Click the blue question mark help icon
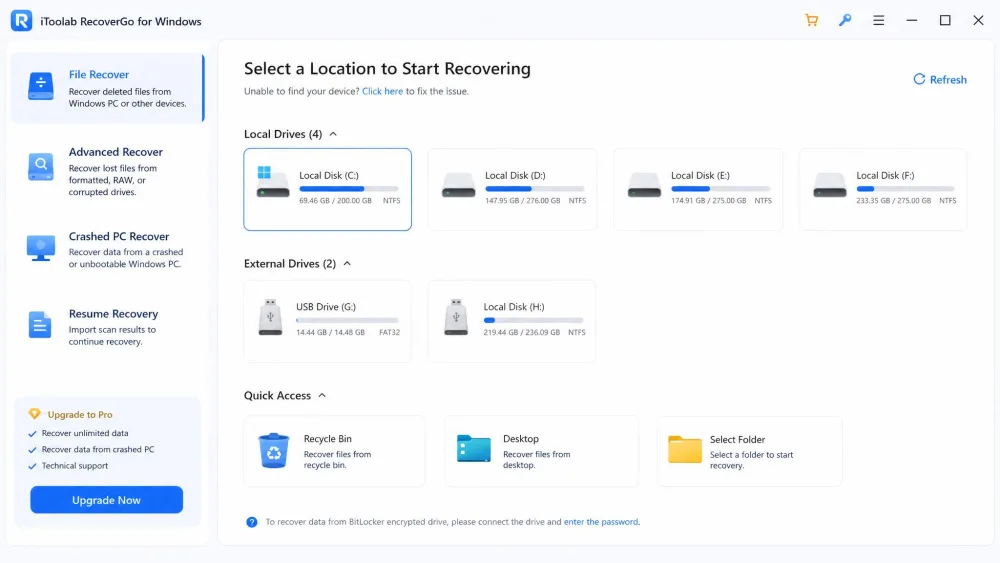This screenshot has width=1000, height=563. 252,522
